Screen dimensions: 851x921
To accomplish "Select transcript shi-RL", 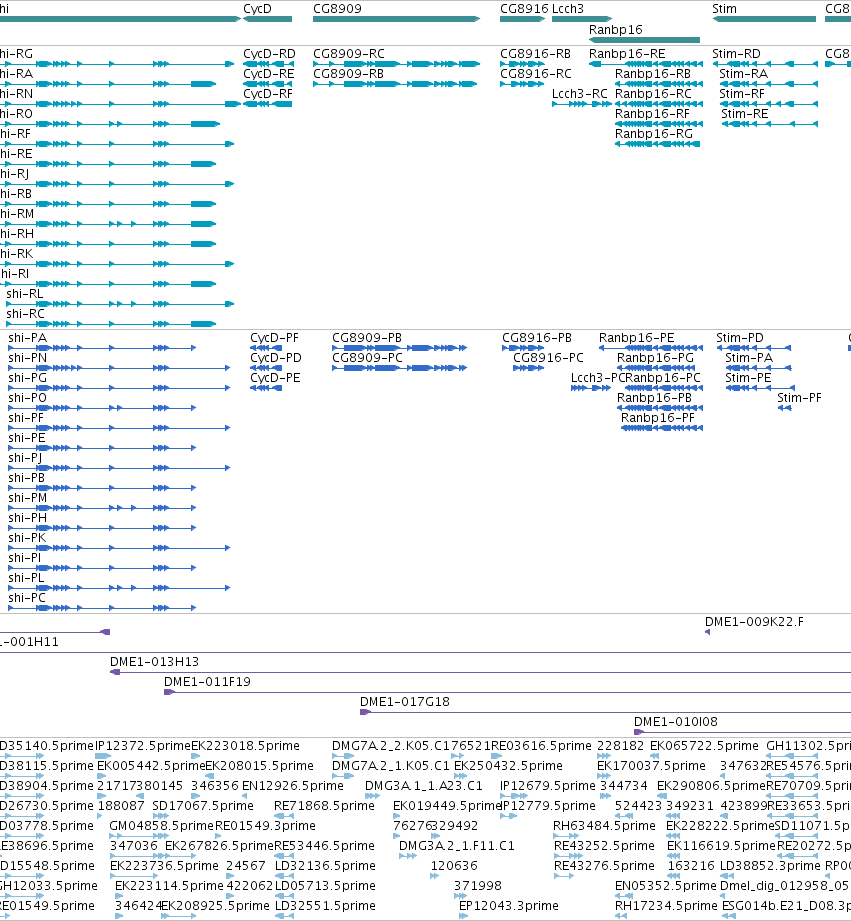I will 25,293.
